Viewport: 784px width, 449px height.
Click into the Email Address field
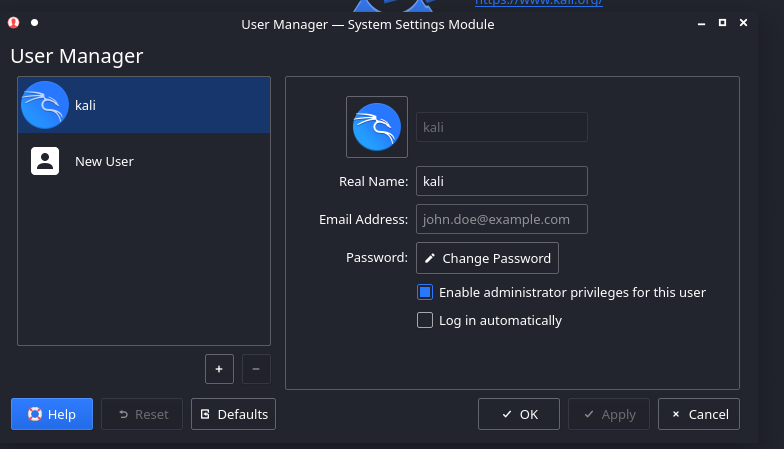(x=501, y=219)
